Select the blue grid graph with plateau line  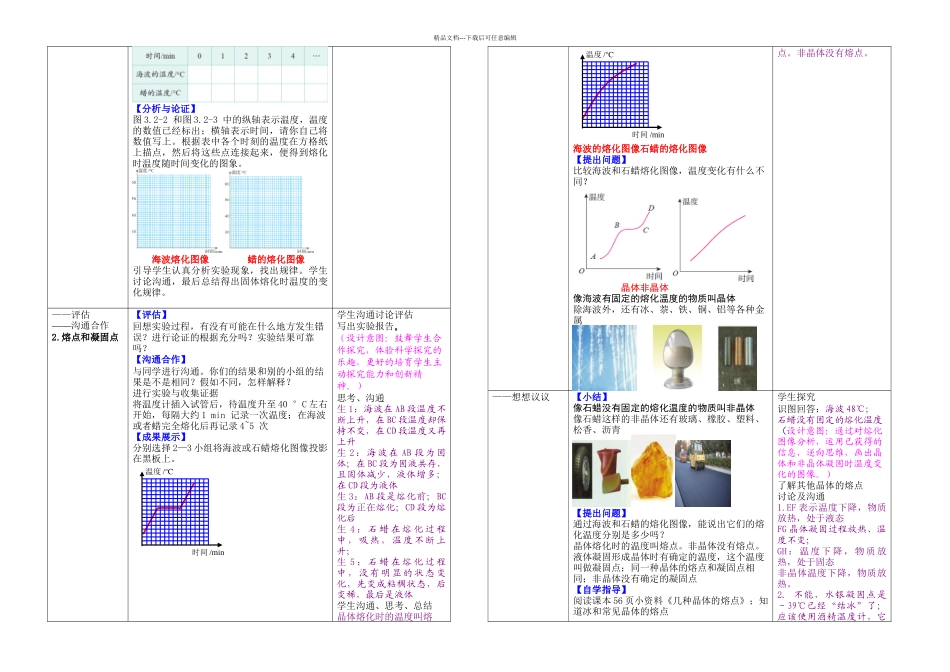[182, 511]
